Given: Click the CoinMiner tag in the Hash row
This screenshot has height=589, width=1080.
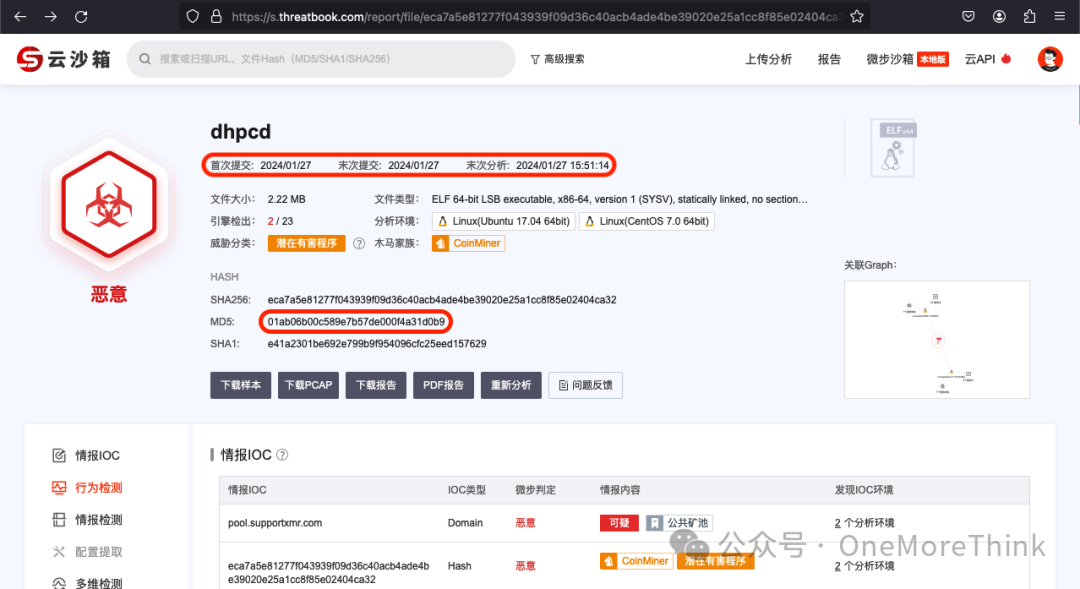Looking at the screenshot, I should (636, 561).
